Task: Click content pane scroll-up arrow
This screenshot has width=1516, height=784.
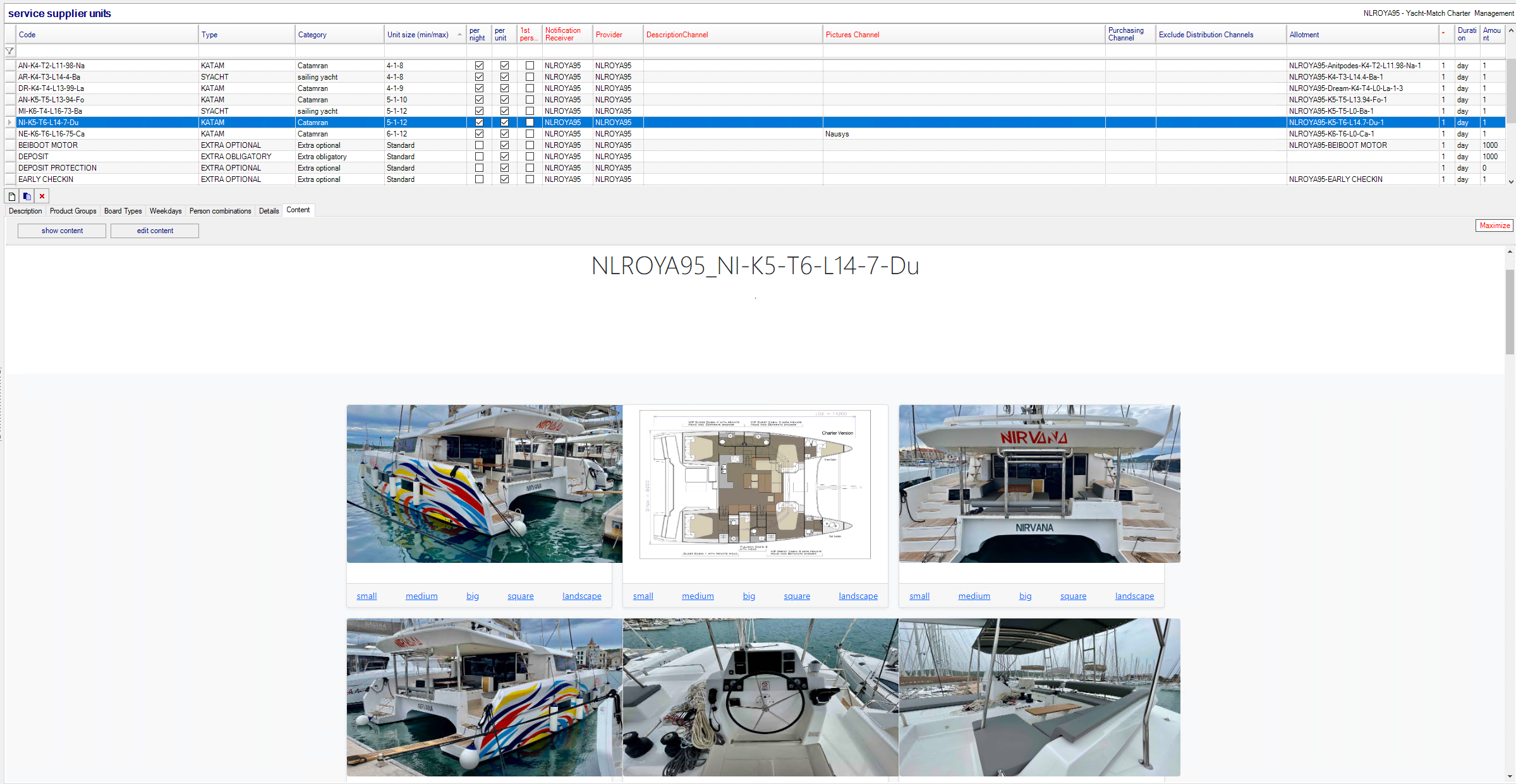Action: tap(1510, 252)
